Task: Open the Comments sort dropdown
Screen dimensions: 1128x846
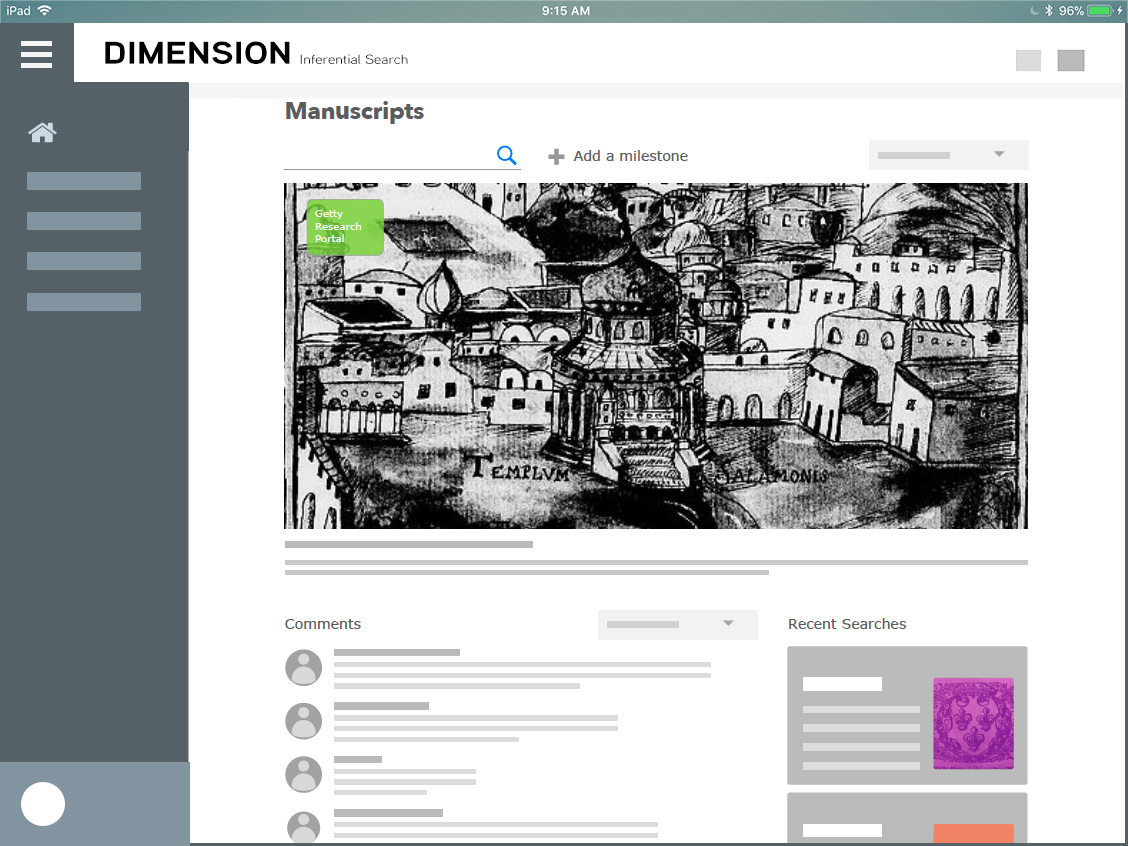Action: tap(677, 624)
